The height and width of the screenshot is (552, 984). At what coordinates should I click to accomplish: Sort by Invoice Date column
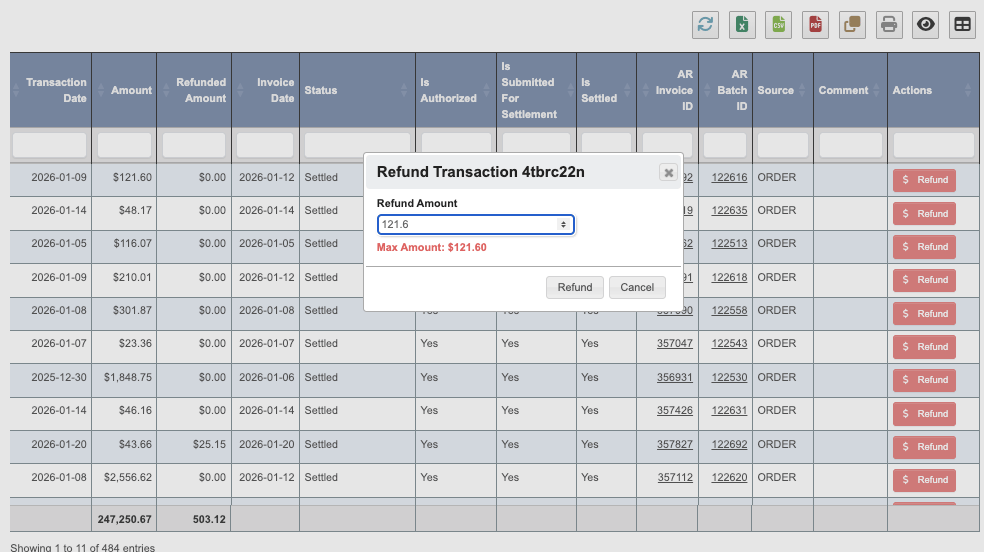tap(265, 90)
